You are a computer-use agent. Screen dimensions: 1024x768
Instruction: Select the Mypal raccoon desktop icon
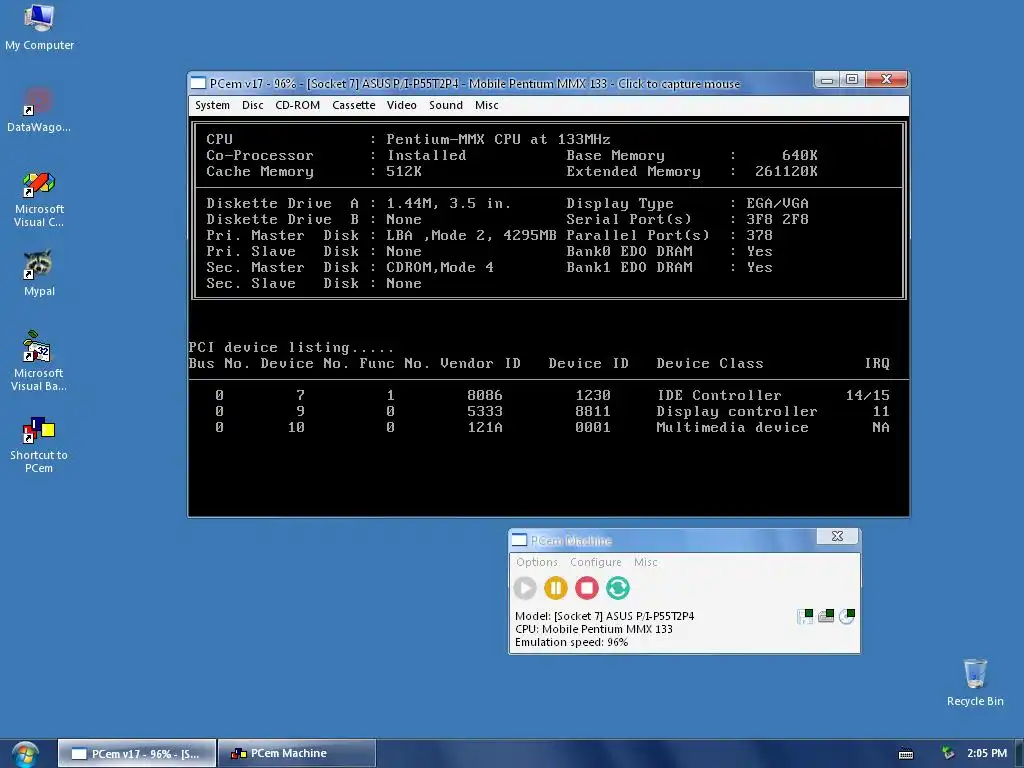(39, 274)
